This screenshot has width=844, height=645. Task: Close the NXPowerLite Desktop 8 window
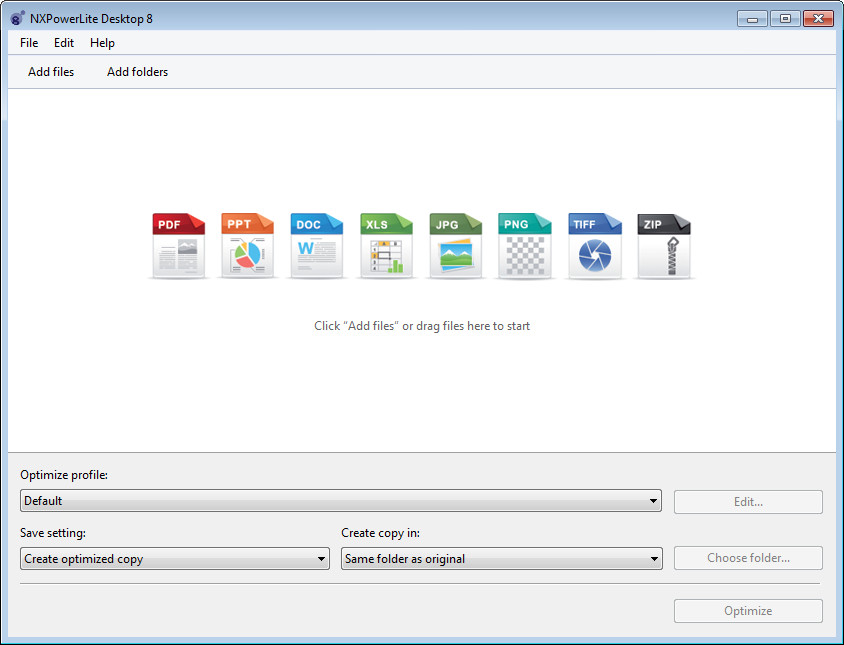coord(818,19)
